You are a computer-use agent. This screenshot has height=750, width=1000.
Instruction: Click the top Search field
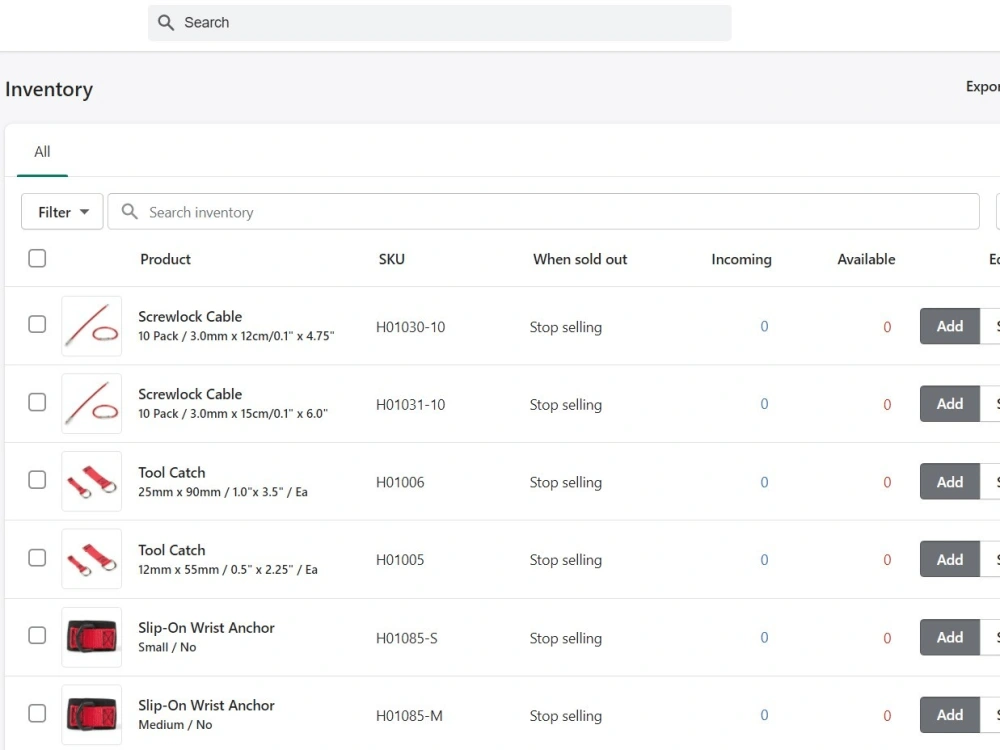[439, 23]
